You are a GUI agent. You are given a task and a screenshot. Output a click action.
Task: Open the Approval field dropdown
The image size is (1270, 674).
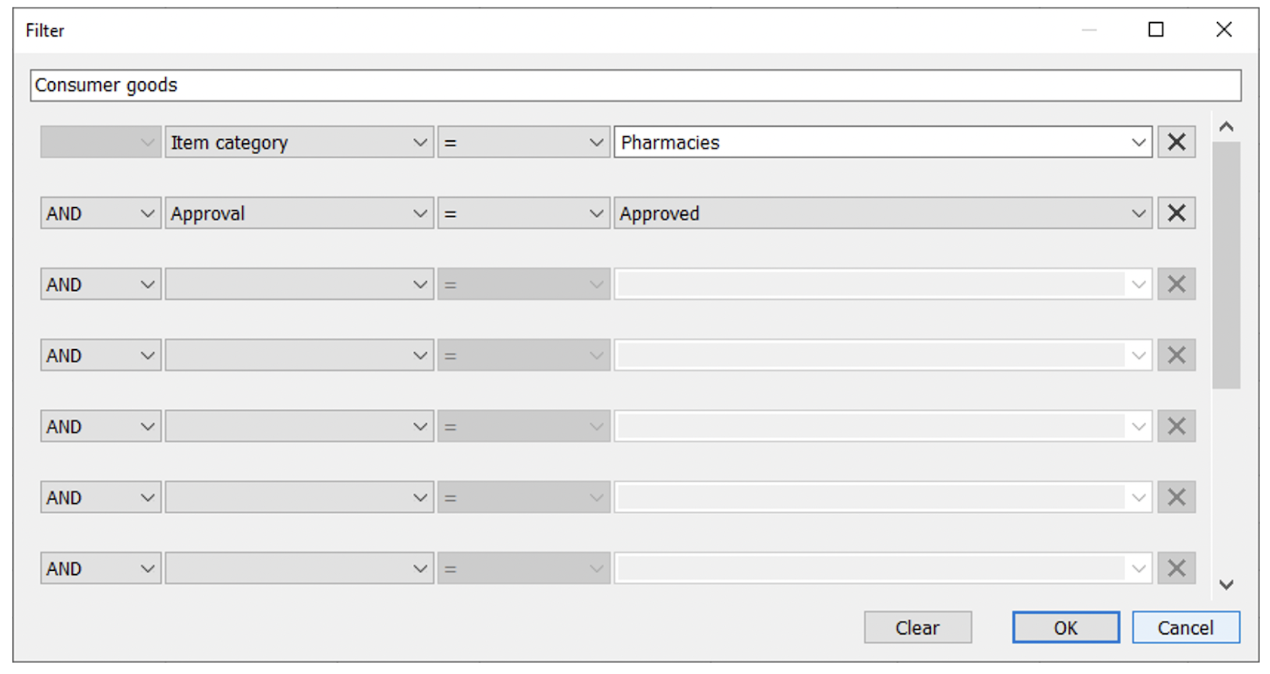(299, 214)
